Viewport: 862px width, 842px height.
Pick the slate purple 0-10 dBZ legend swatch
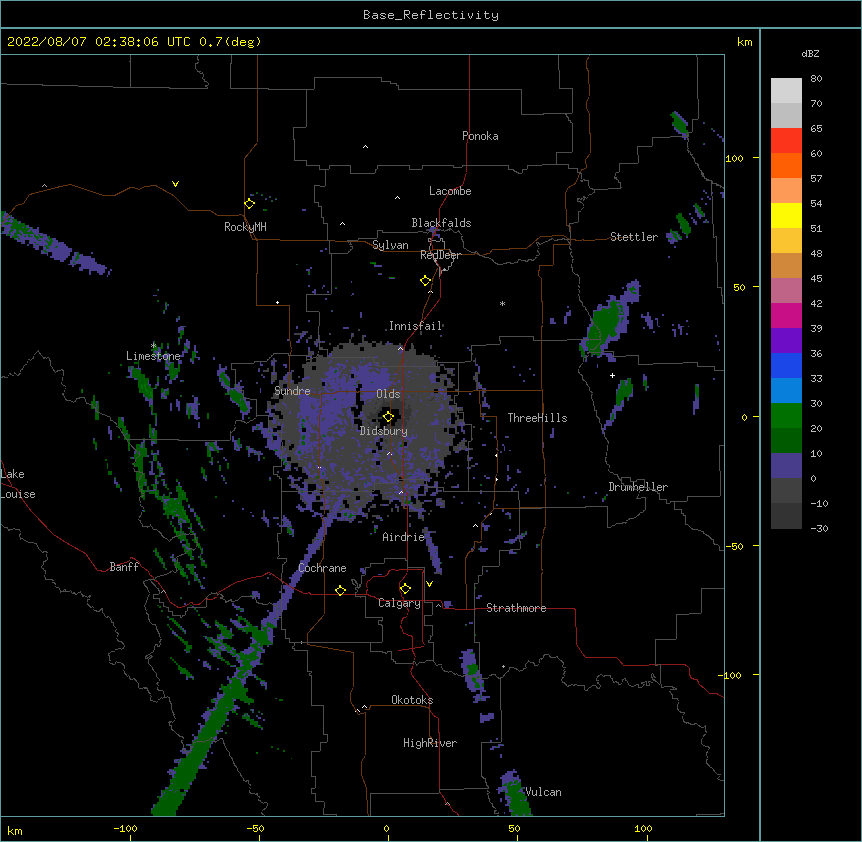pos(786,466)
